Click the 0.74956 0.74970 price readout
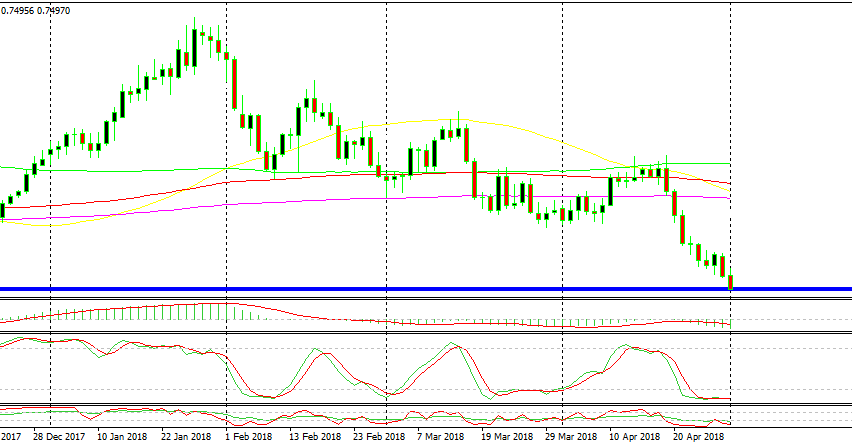852x448 pixels. (36, 10)
